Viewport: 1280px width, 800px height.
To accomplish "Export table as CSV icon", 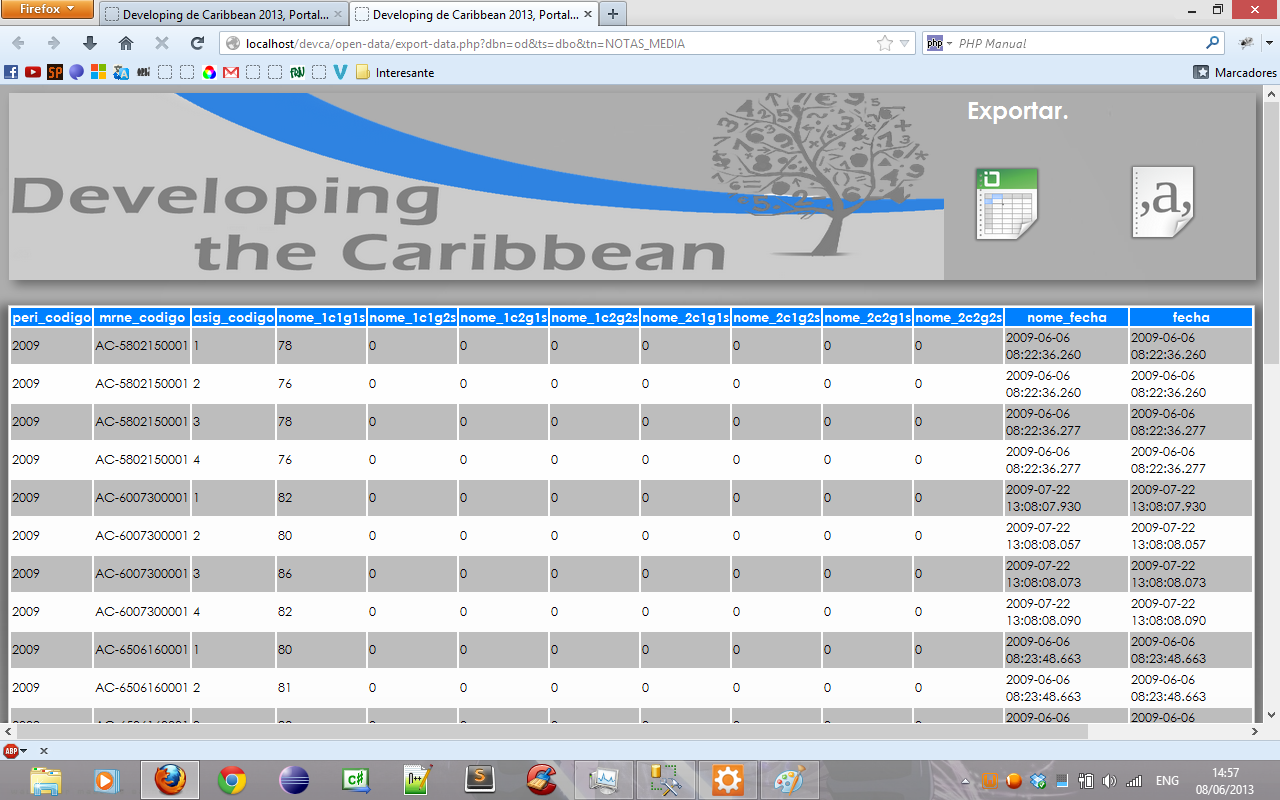I will tap(1163, 202).
